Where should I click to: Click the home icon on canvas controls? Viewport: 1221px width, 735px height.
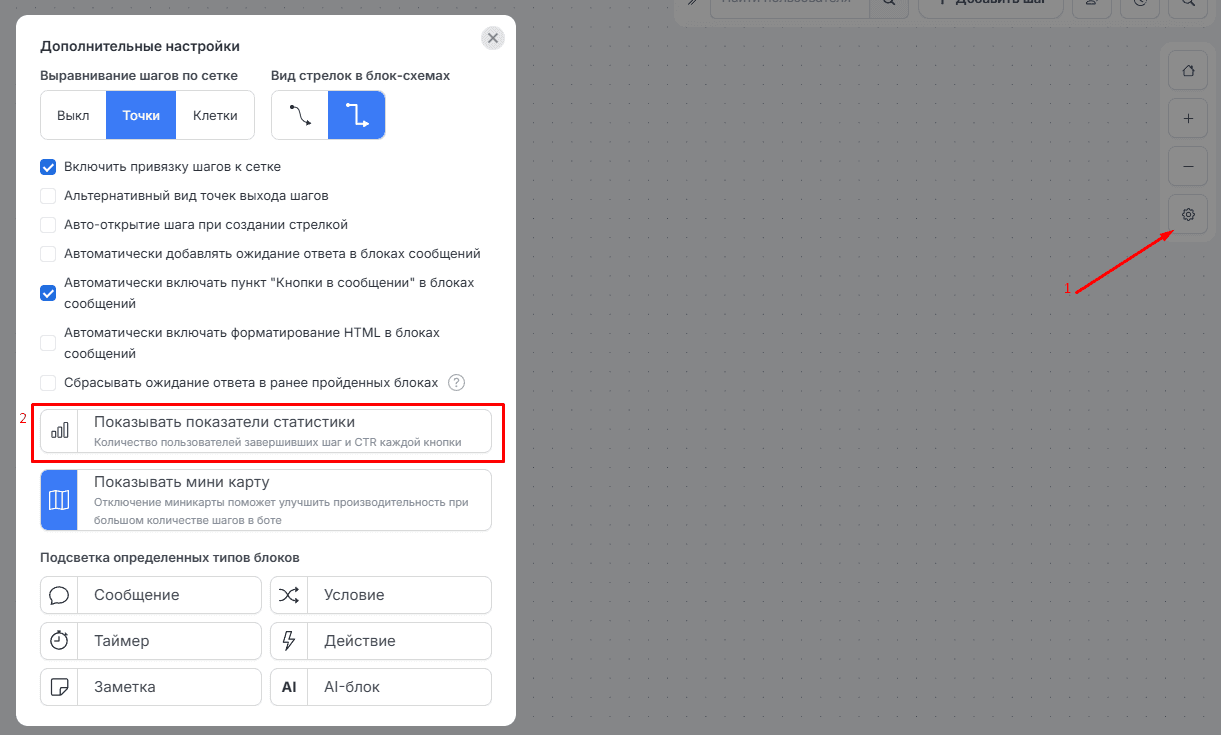point(1188,71)
